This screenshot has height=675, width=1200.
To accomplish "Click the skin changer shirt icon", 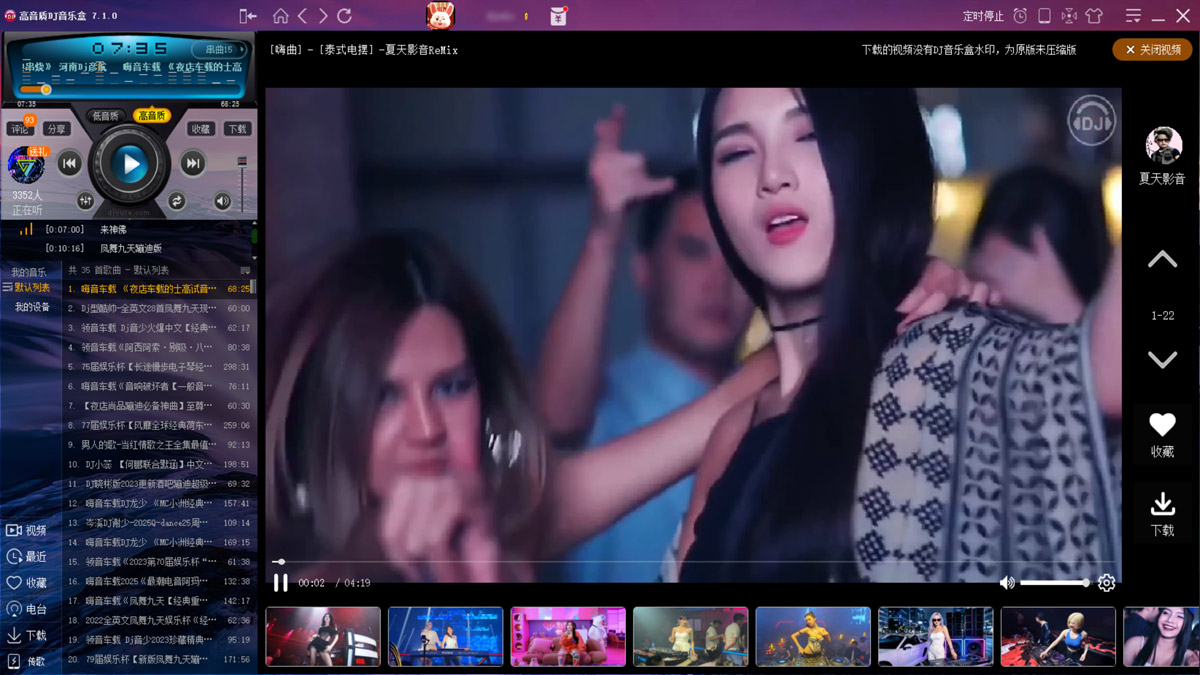I will 1093,16.
